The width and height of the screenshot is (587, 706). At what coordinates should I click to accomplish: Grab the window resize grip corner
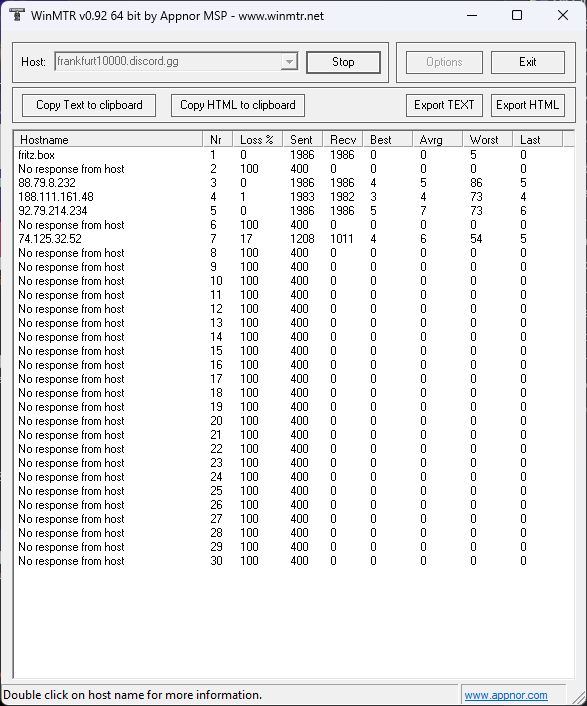pyautogui.click(x=577, y=695)
